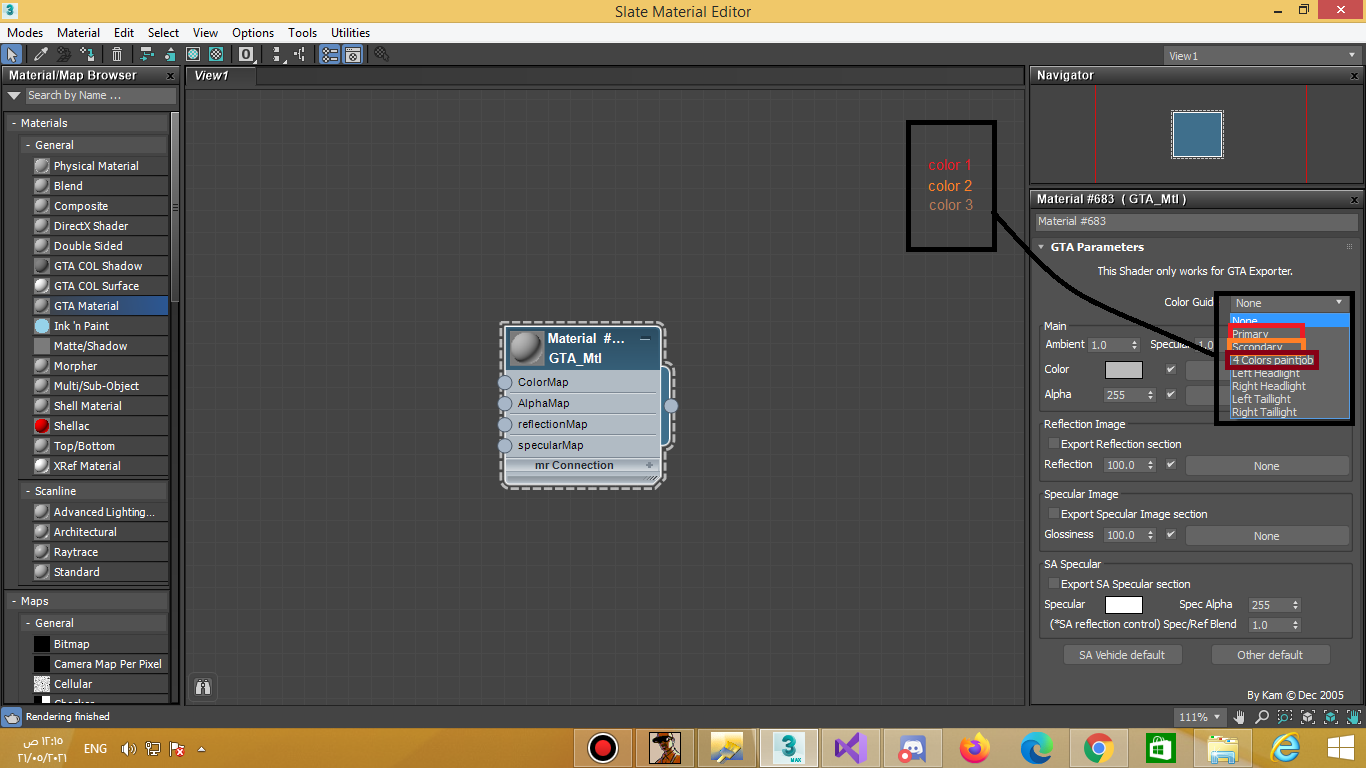Open Discord from the Windows taskbar
This screenshot has height=768, width=1366.
point(910,747)
